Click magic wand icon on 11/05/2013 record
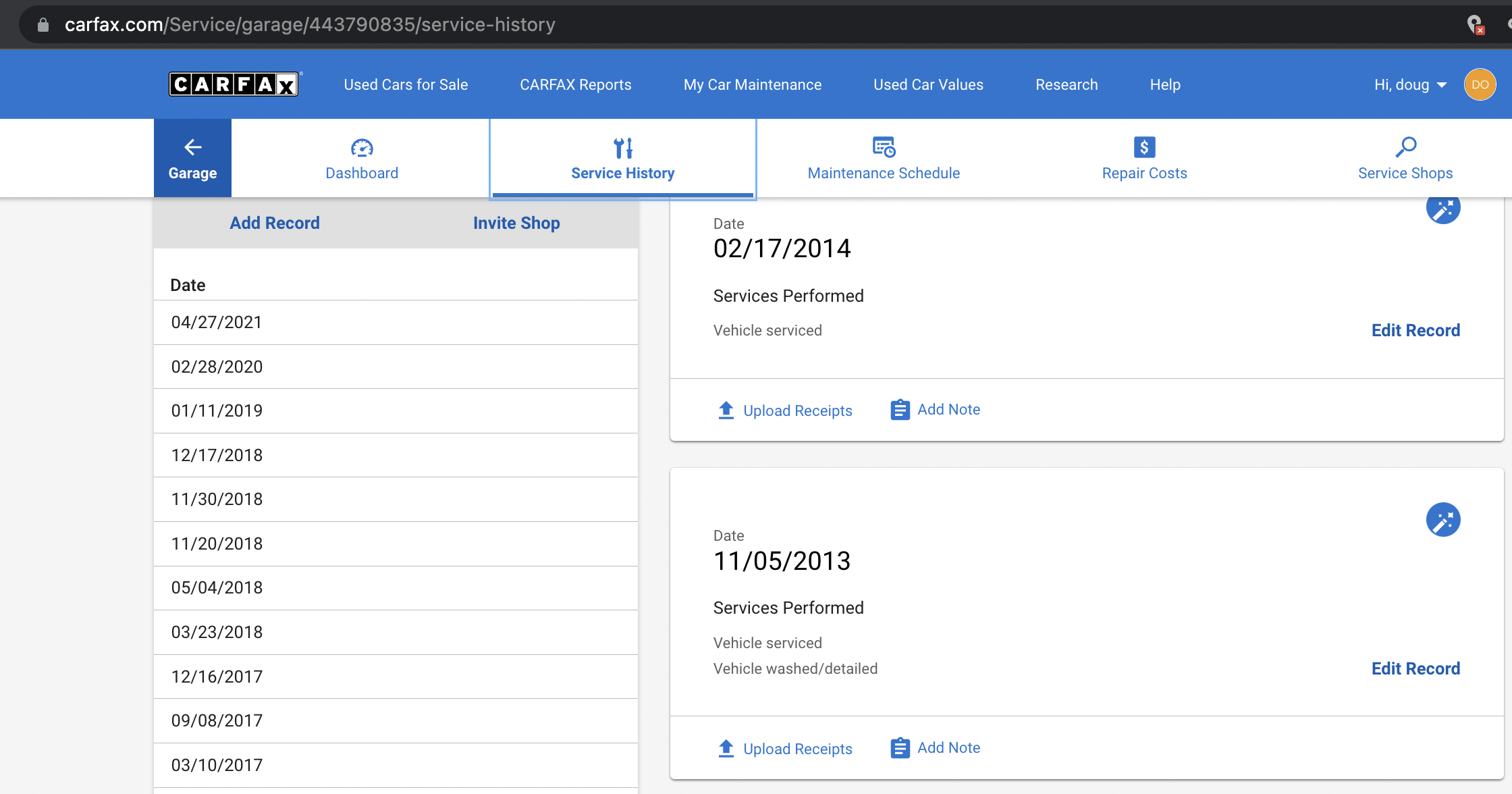Screen dimensions: 1512x794 [x=1443, y=520]
